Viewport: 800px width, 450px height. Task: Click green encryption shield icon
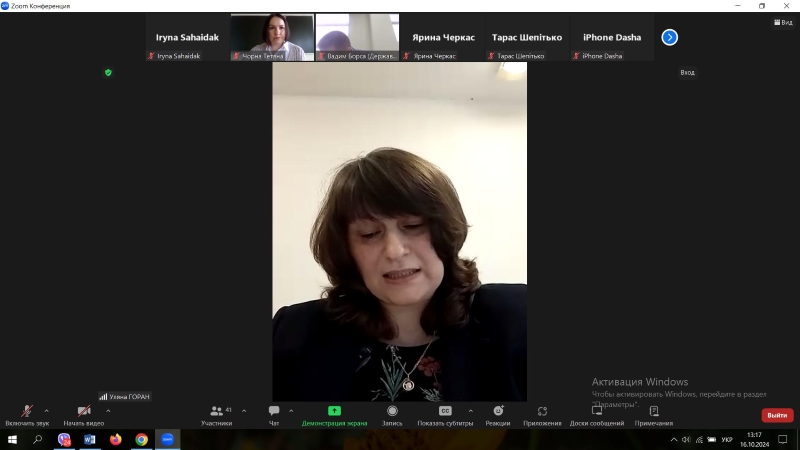tap(108, 72)
